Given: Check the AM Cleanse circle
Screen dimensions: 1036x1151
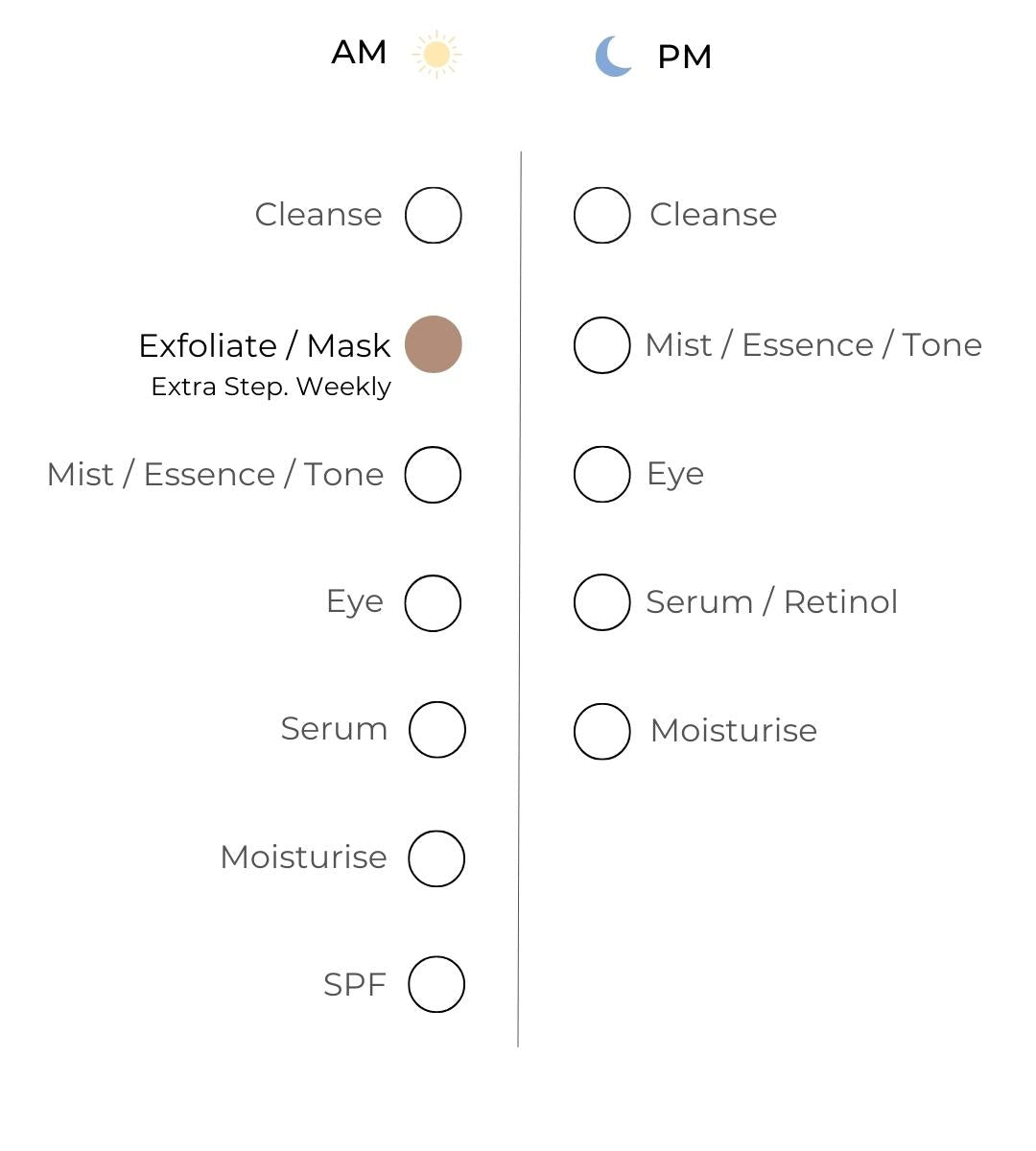Looking at the screenshot, I should [433, 215].
